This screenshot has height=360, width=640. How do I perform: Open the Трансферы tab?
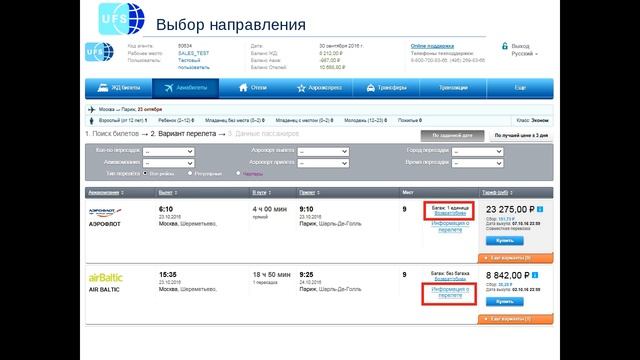click(x=387, y=88)
